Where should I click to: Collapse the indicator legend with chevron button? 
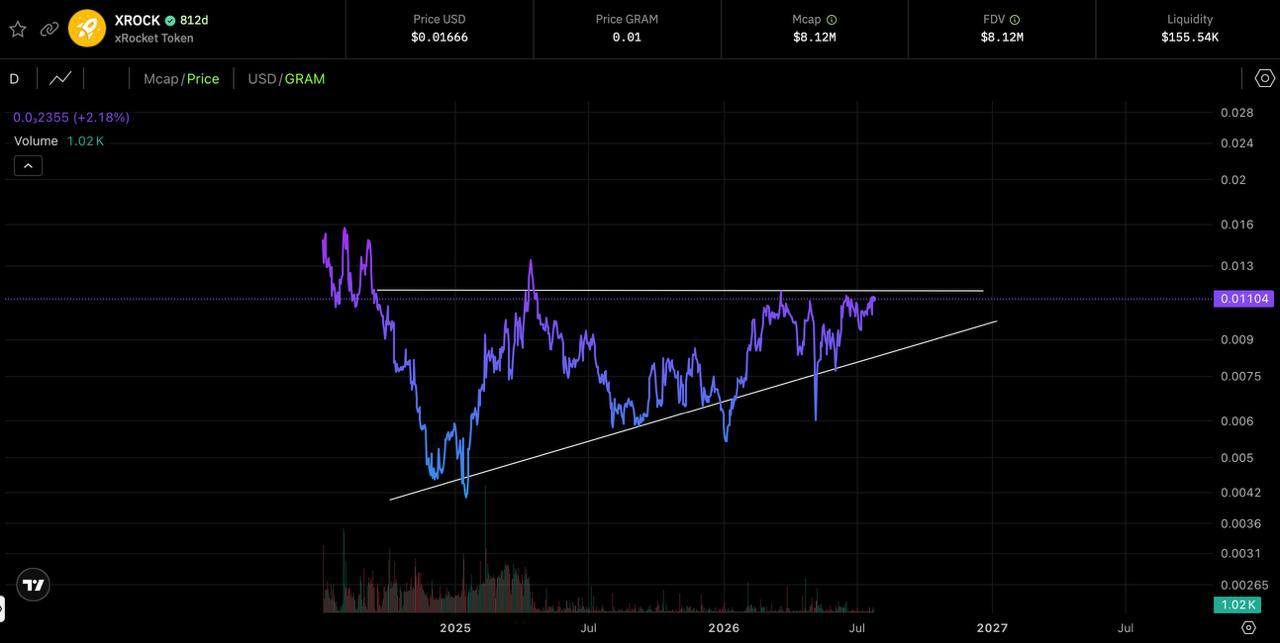pyautogui.click(x=28, y=166)
